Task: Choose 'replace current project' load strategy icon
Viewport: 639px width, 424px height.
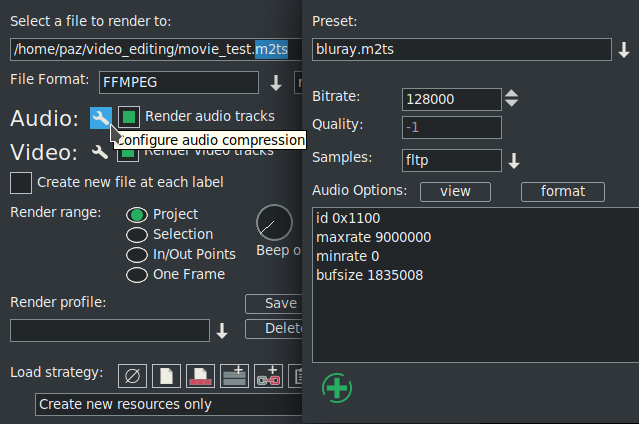Action: coord(166,376)
